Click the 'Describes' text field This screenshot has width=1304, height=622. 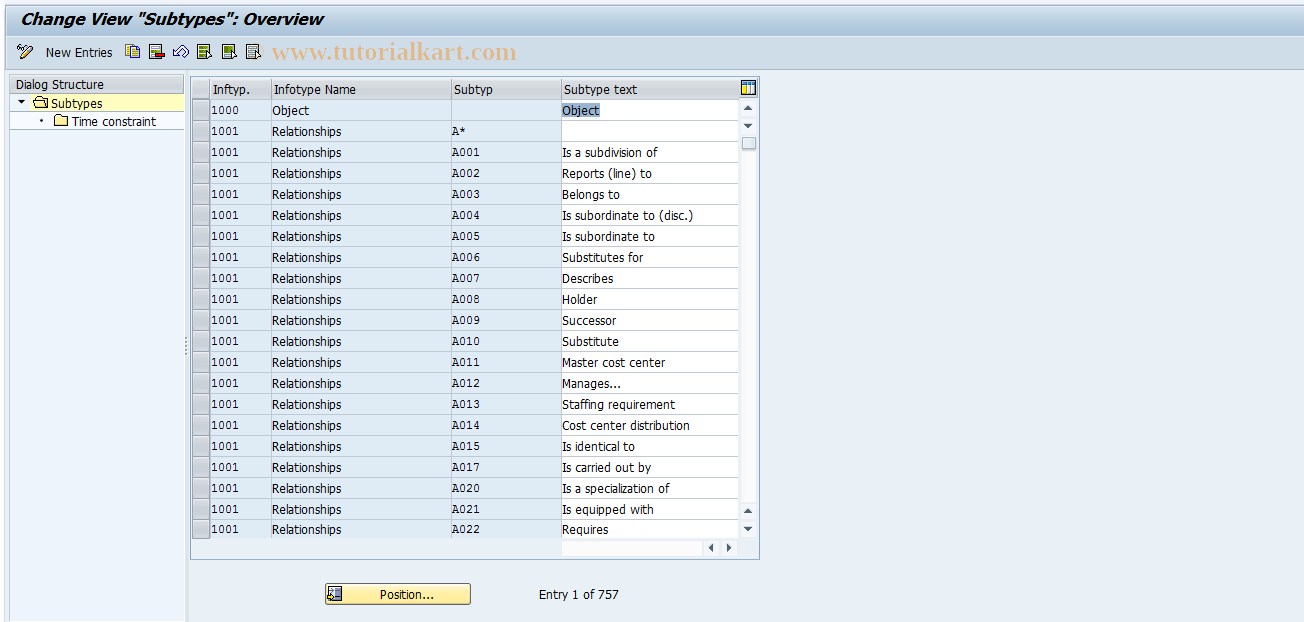click(x=650, y=278)
